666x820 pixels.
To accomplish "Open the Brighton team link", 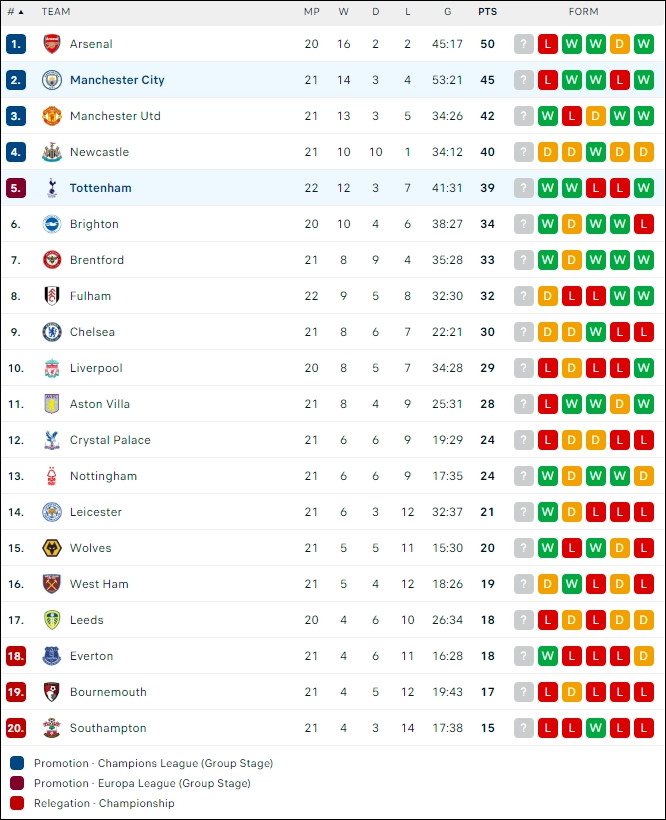I will pyautogui.click(x=94, y=224).
